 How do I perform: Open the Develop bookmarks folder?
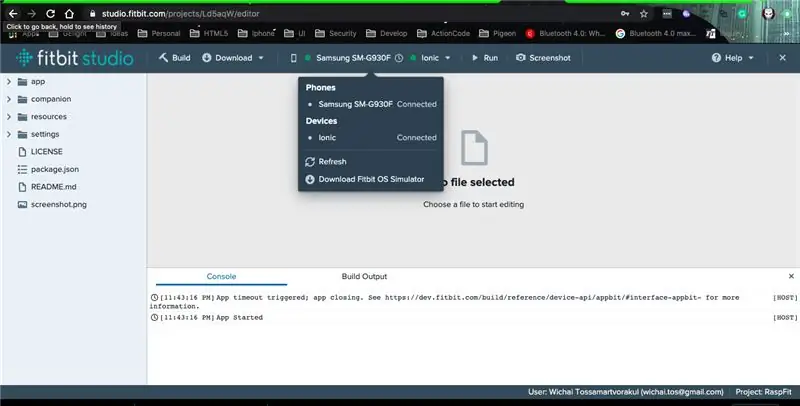pos(386,33)
